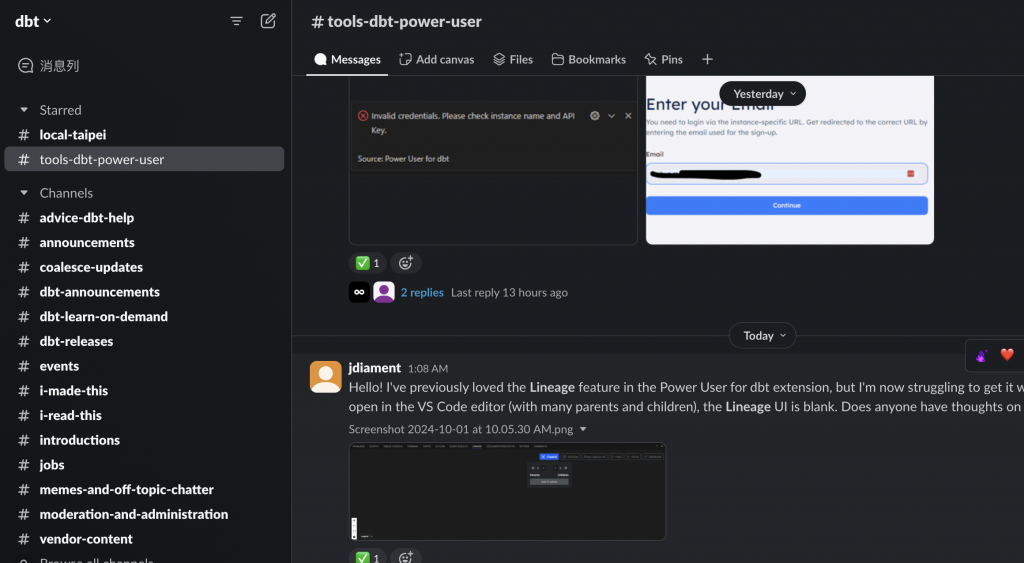Collapse the Channels section
Screen dimensions: 1024x563
(24, 193)
